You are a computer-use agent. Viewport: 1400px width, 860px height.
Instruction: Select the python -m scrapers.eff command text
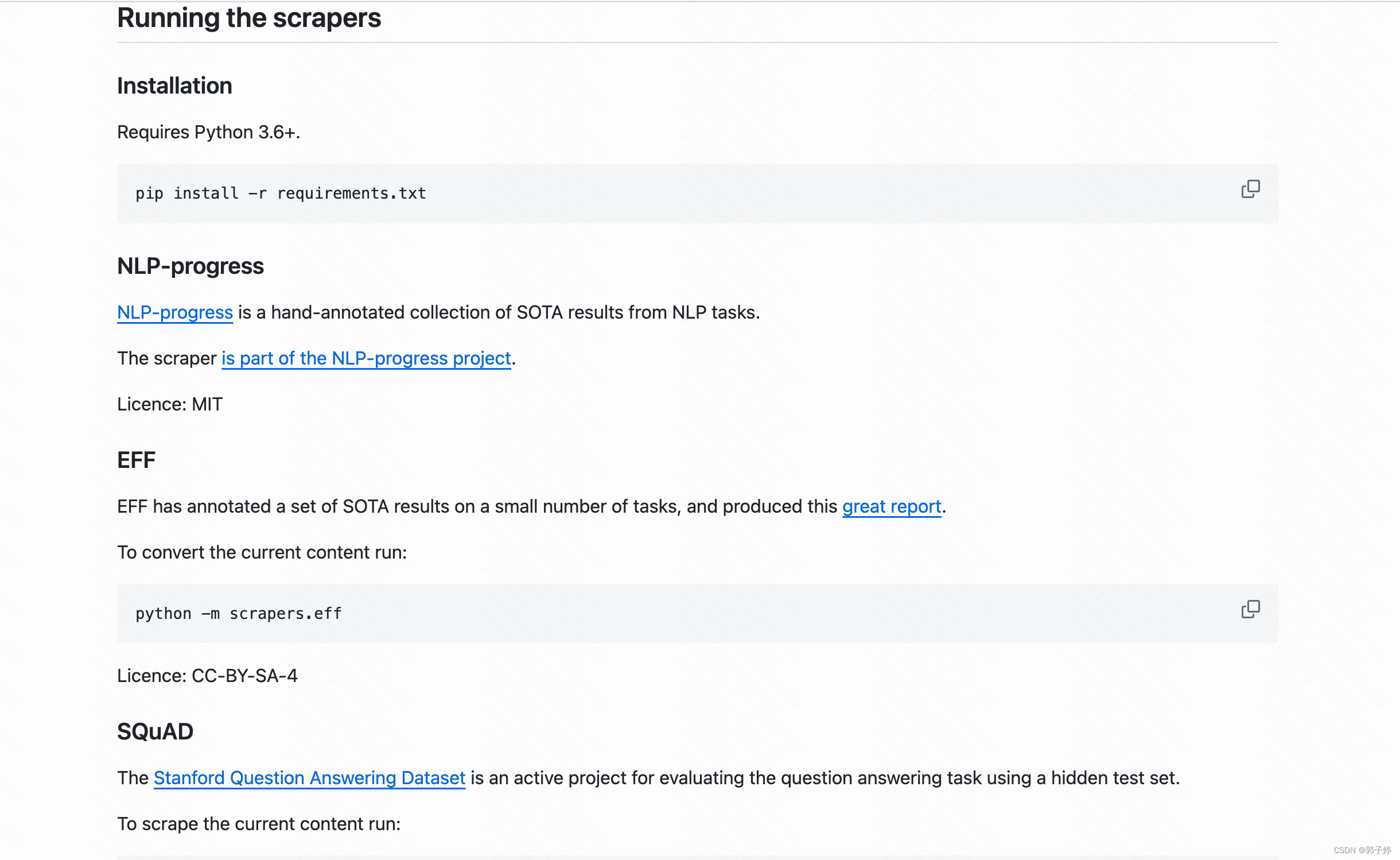(238, 613)
